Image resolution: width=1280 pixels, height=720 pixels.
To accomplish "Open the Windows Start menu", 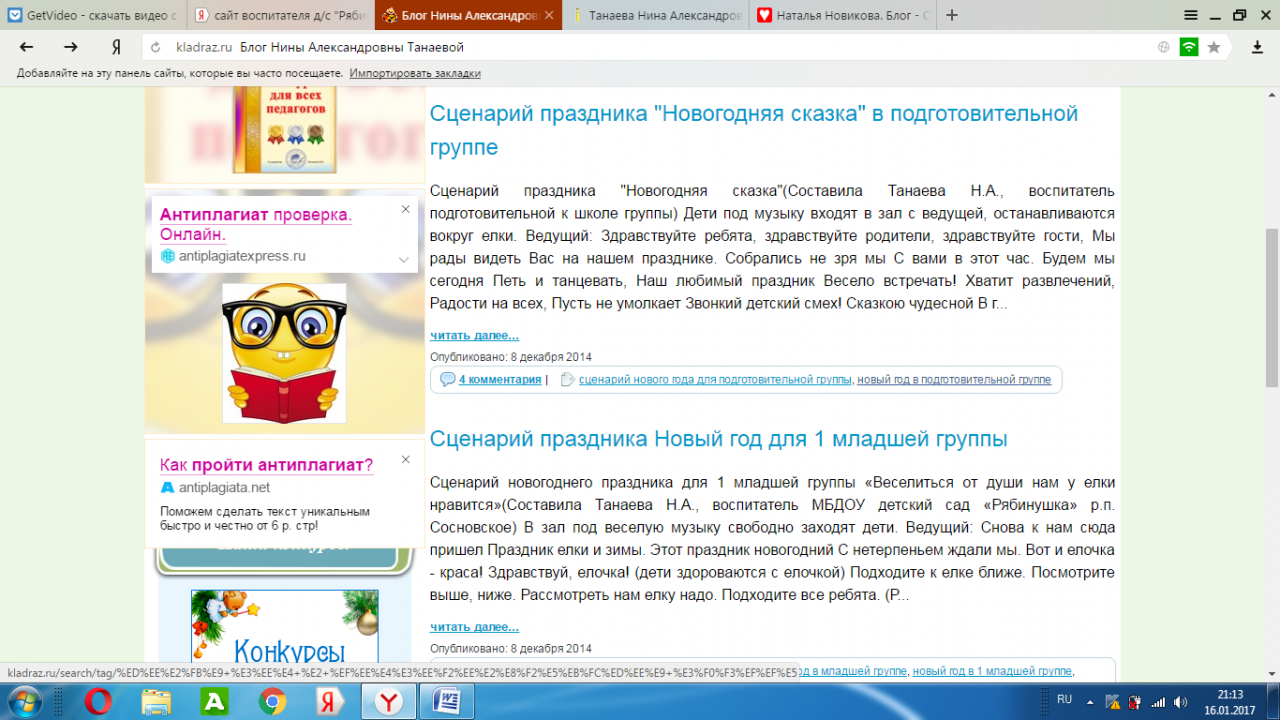I will tap(23, 701).
